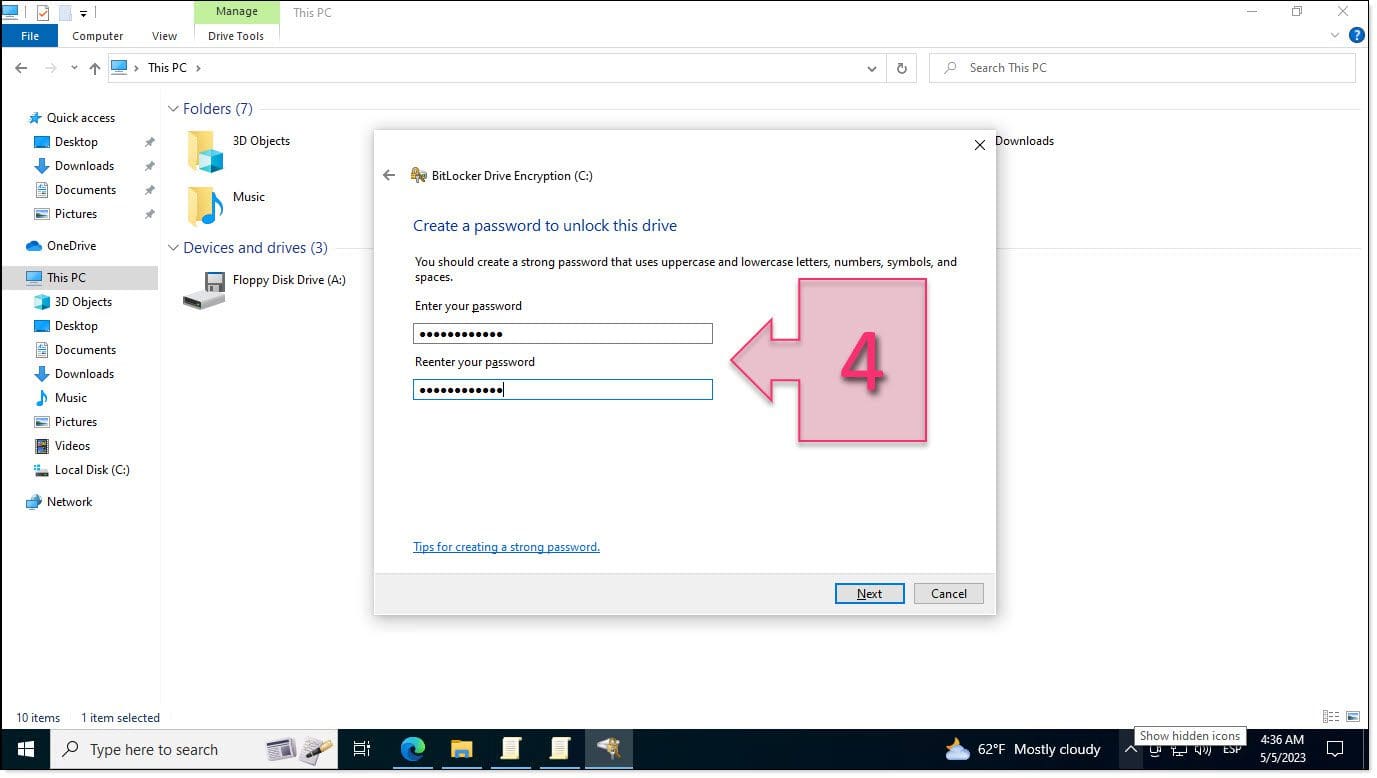Click the chevron after This PC in the address bar
Image resolution: width=1377 pixels, height=778 pixels.
pos(198,68)
